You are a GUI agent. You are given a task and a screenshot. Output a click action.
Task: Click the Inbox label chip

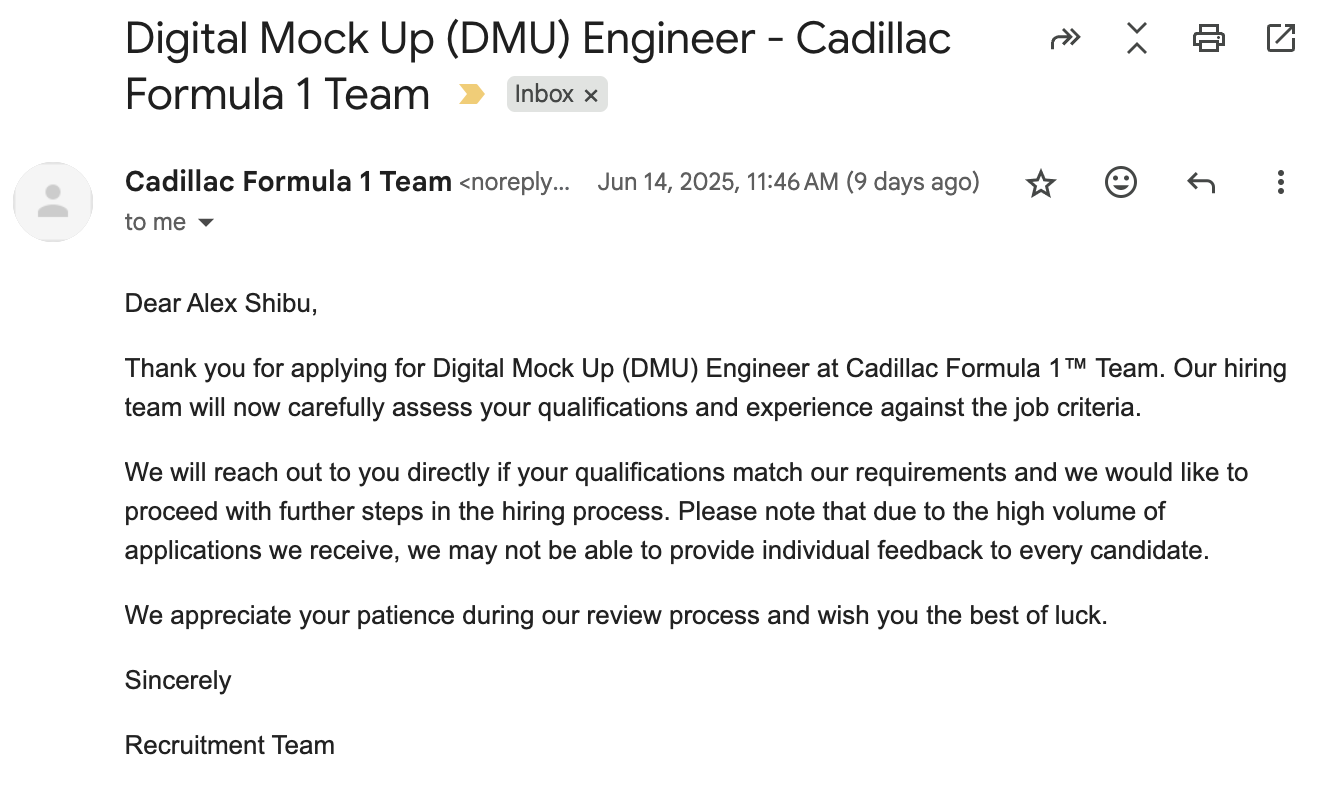544,95
